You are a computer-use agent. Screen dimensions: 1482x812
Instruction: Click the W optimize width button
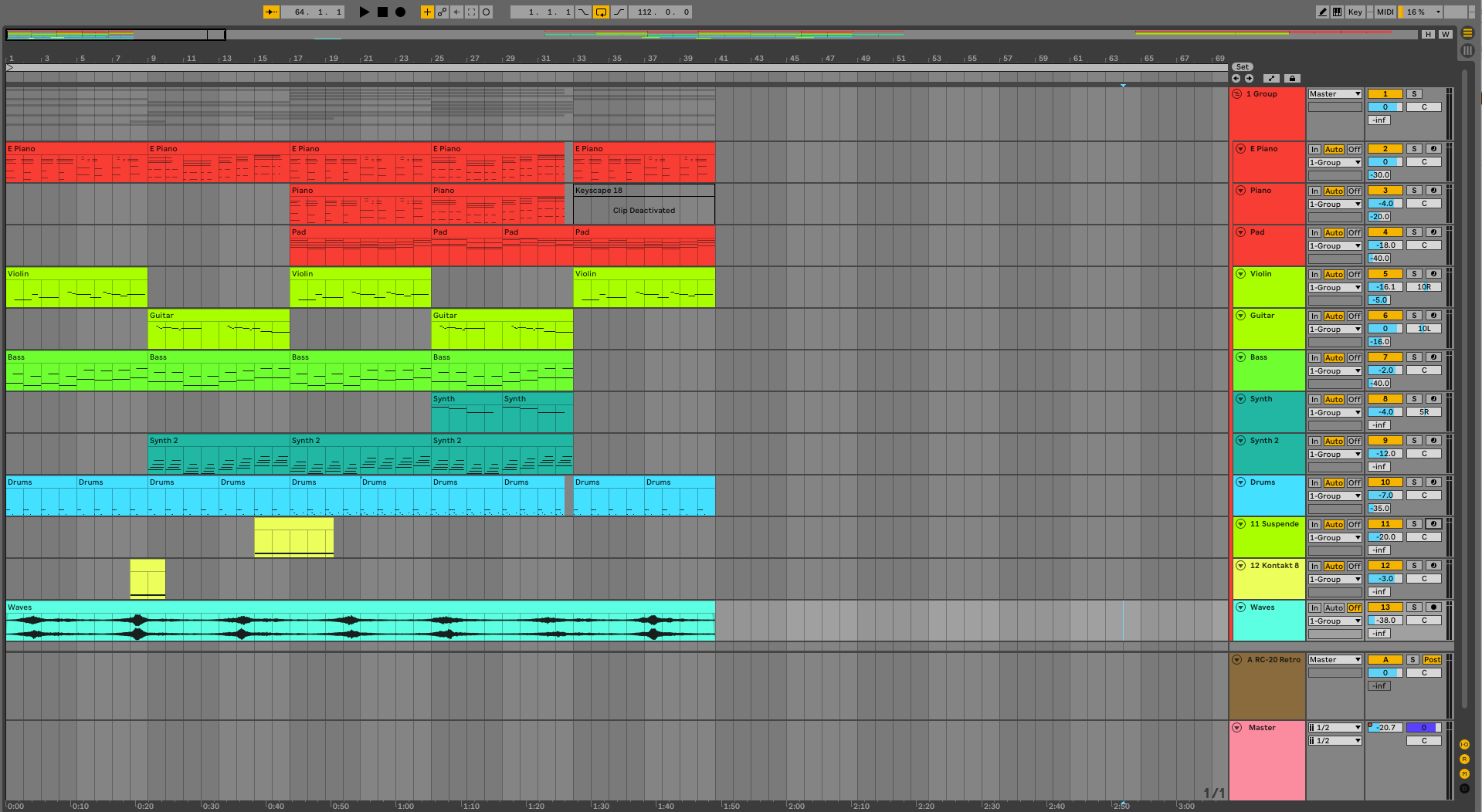pos(1445,35)
